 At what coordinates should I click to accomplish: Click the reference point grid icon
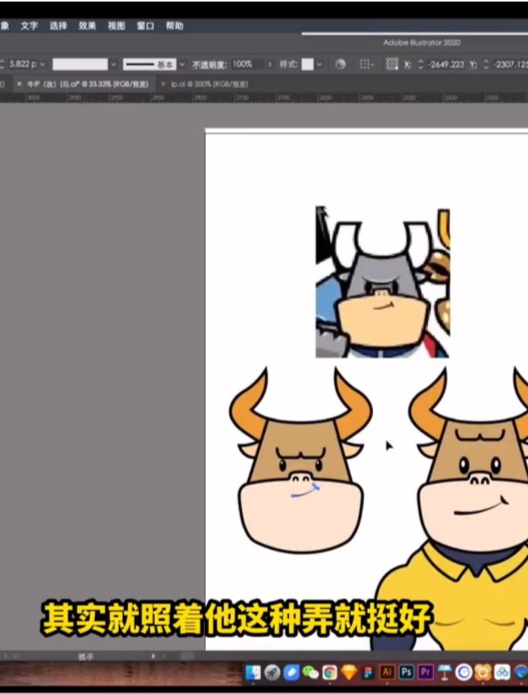click(392, 65)
